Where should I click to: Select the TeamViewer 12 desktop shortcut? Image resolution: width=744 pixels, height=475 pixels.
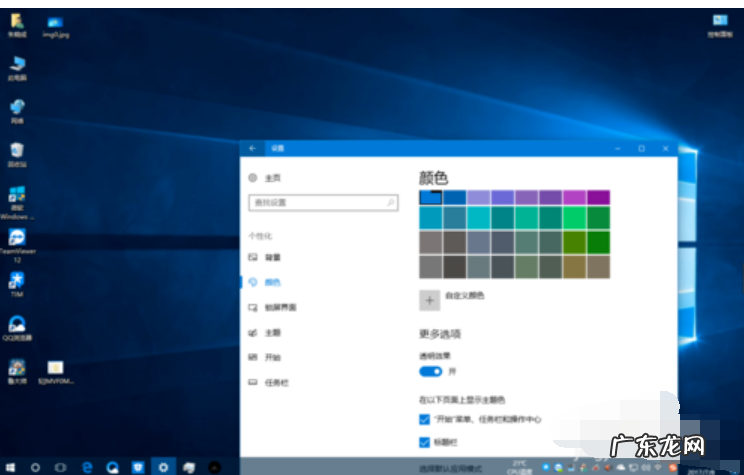click(x=17, y=246)
